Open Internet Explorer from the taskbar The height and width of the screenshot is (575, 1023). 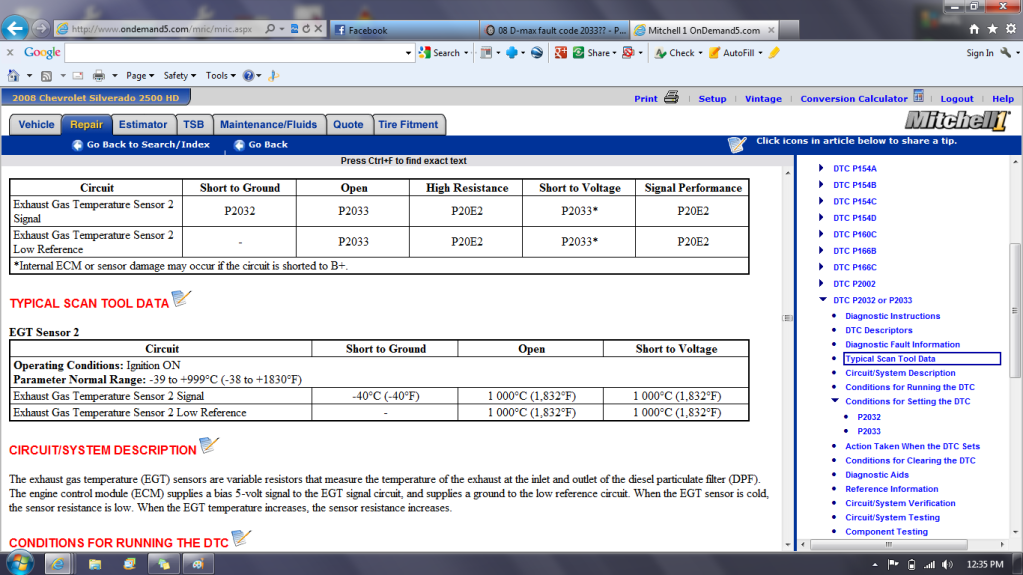[x=57, y=563]
